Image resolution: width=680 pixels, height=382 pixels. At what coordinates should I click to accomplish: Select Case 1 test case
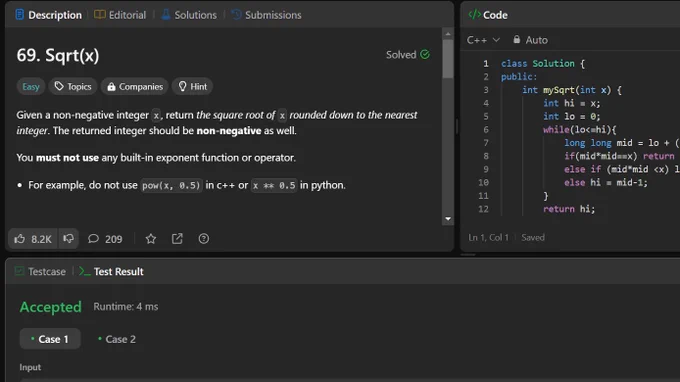coord(50,339)
